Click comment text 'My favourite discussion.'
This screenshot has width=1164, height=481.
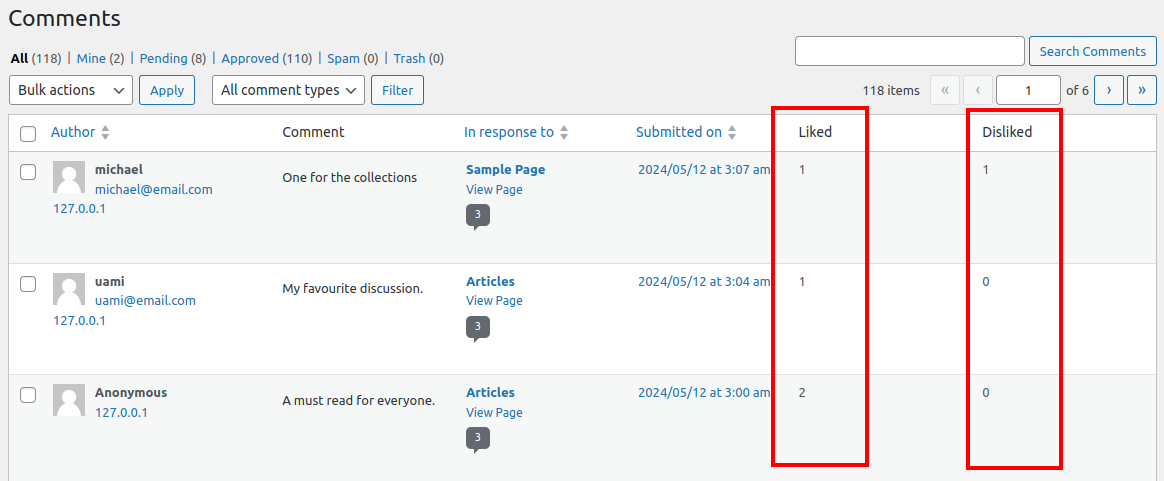(353, 289)
